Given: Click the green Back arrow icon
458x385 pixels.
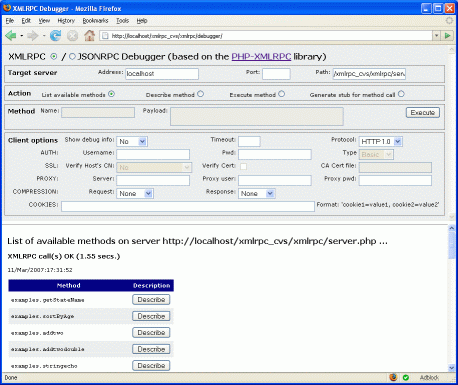Looking at the screenshot, I should click(x=11, y=35).
